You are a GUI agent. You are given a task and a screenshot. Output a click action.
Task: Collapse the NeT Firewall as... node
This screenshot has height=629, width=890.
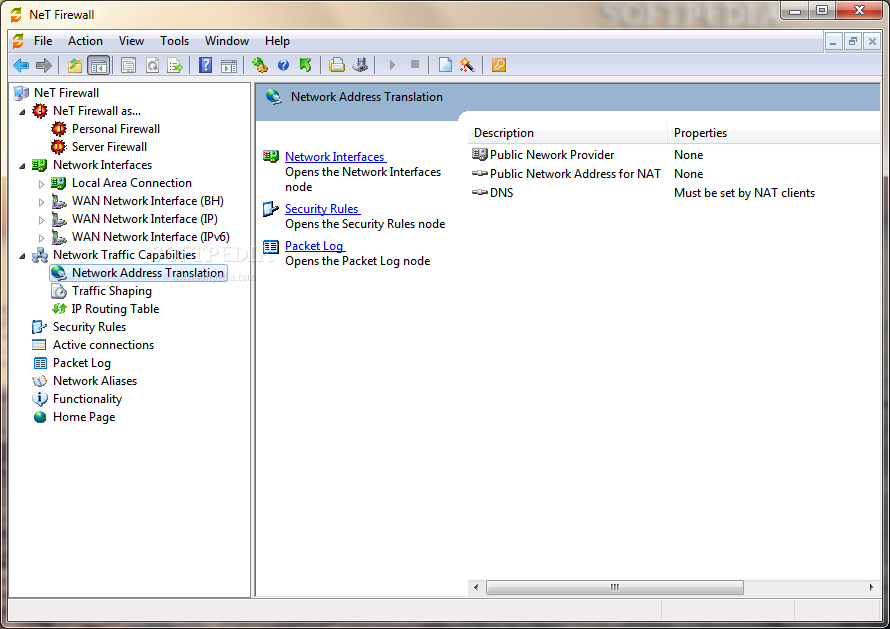pyautogui.click(x=22, y=112)
